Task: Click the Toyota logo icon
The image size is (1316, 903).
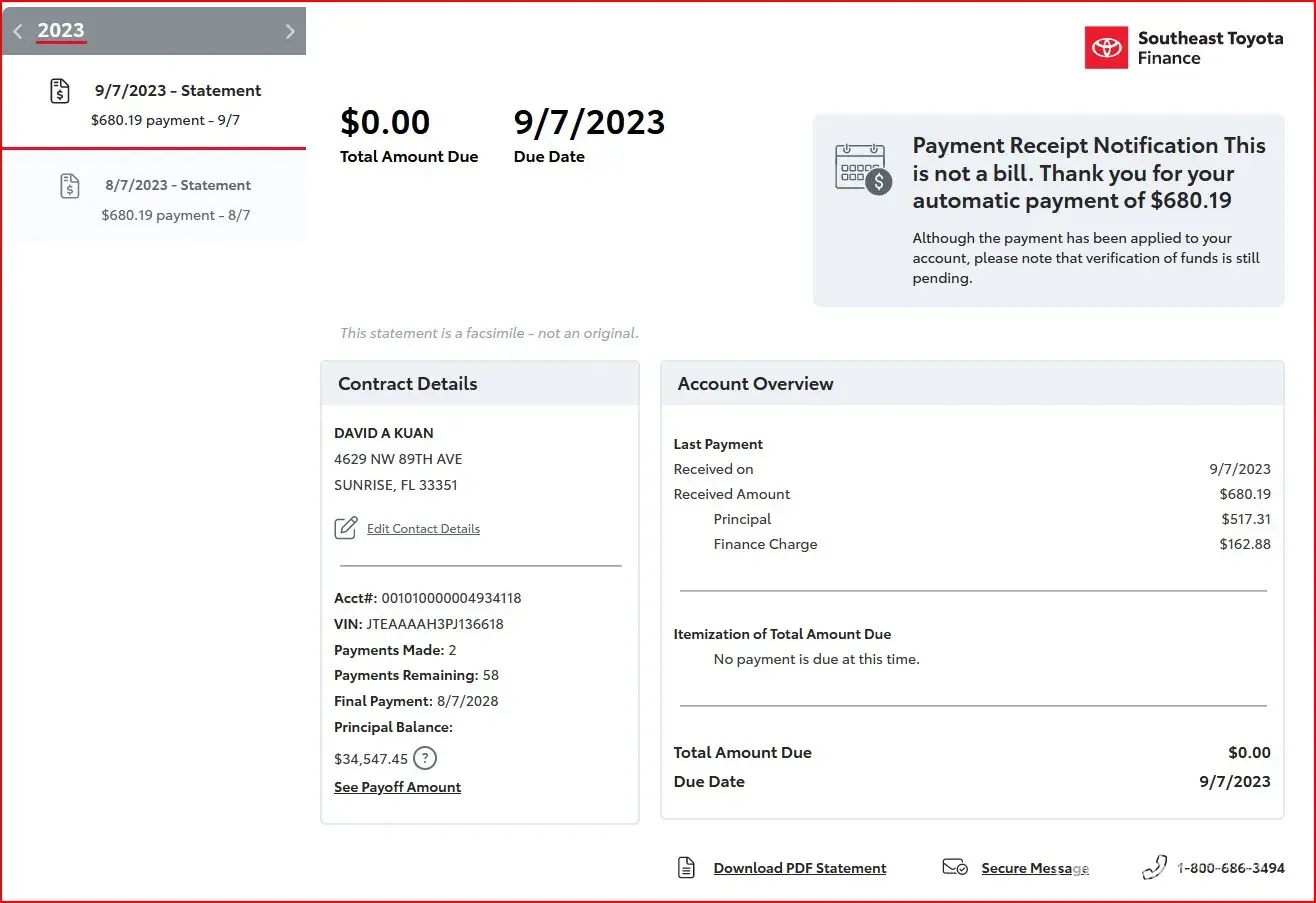Action: 1106,48
